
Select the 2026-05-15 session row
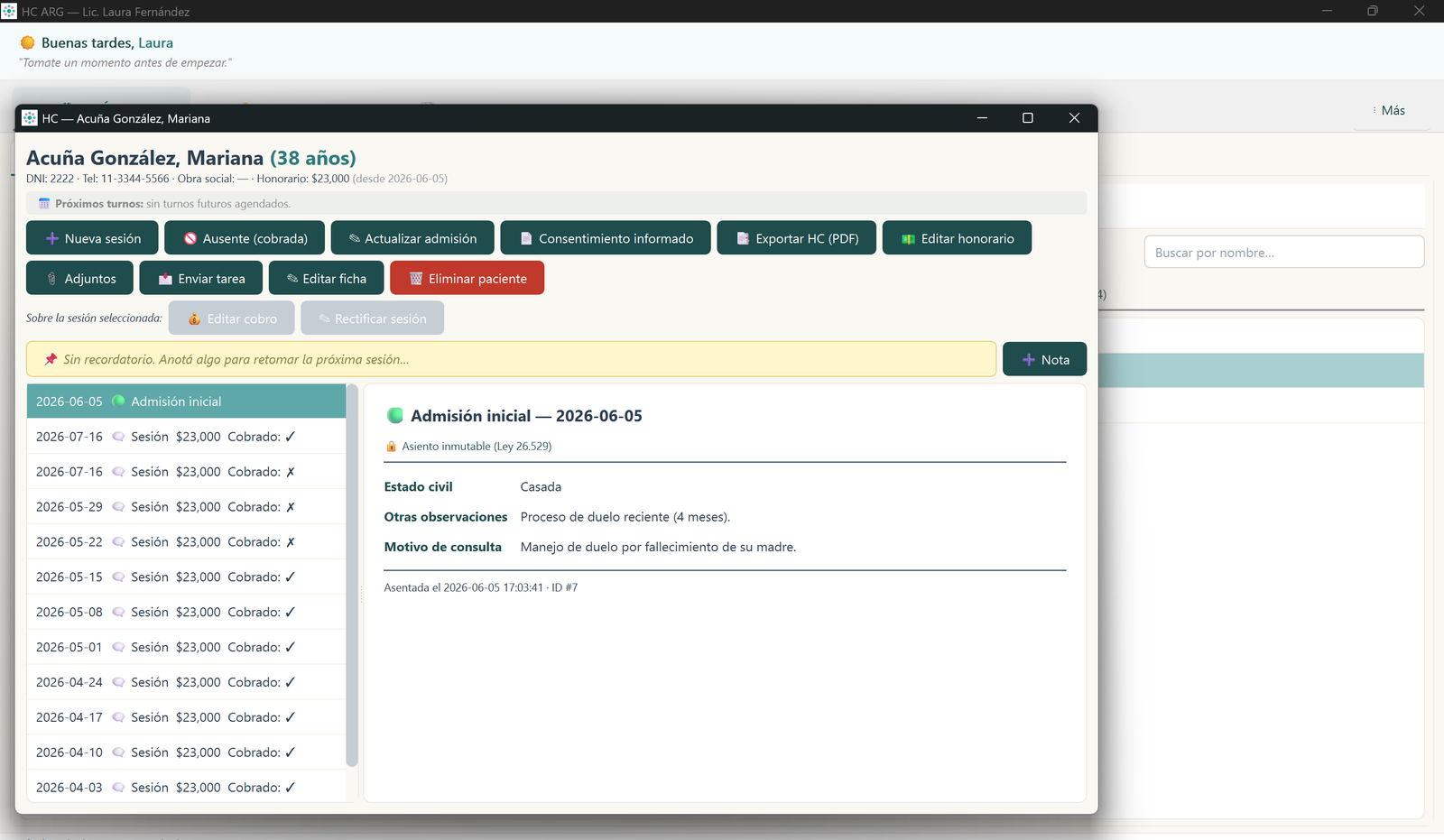(x=187, y=577)
